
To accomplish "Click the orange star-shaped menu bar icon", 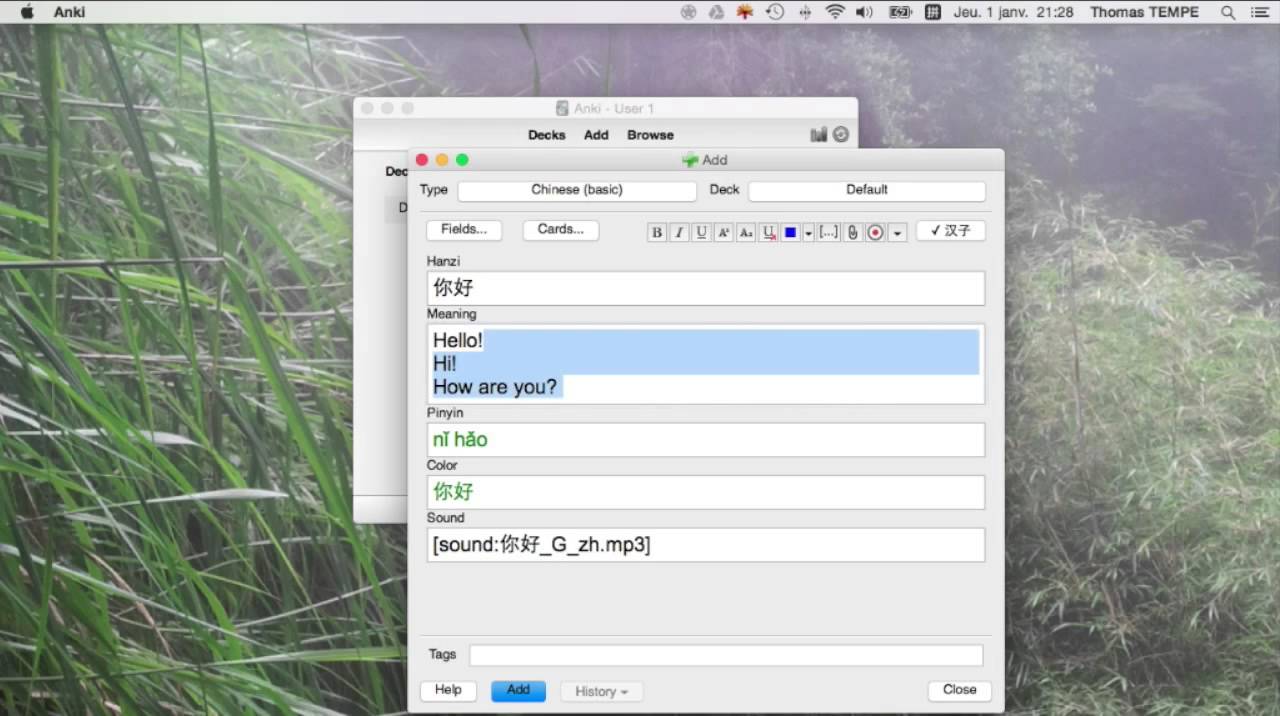I will coord(745,12).
